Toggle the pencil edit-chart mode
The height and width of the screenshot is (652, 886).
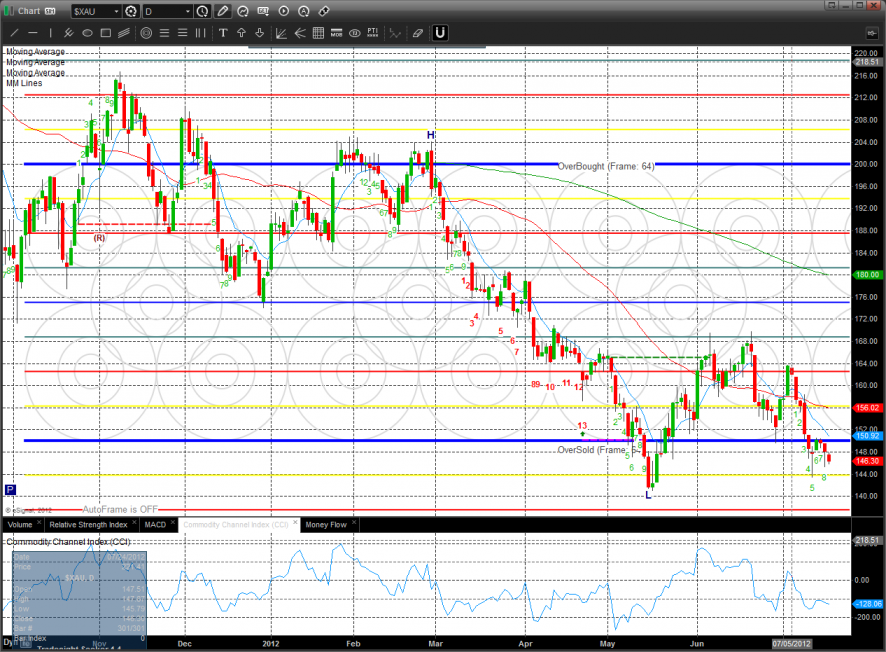(x=222, y=11)
